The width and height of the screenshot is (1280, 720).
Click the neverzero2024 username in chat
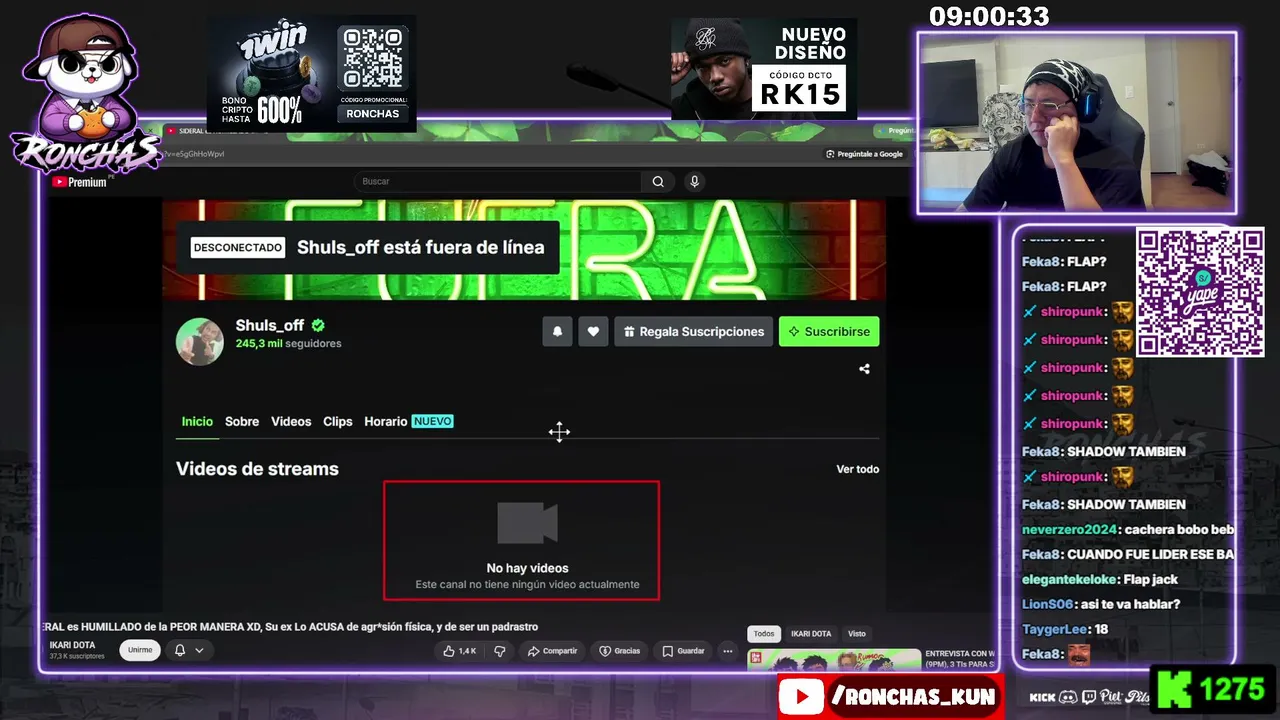point(1069,529)
